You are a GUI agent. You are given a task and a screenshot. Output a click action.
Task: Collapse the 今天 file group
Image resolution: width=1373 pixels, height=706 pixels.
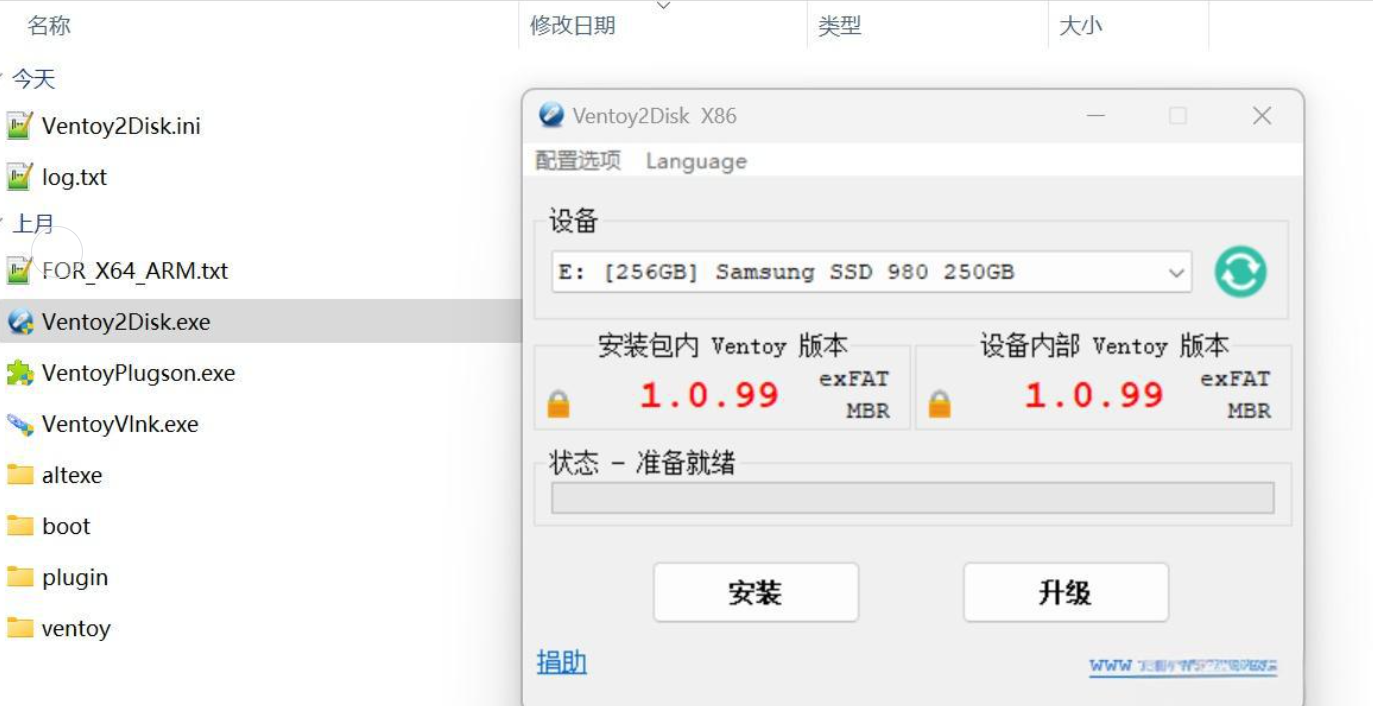click(4, 78)
